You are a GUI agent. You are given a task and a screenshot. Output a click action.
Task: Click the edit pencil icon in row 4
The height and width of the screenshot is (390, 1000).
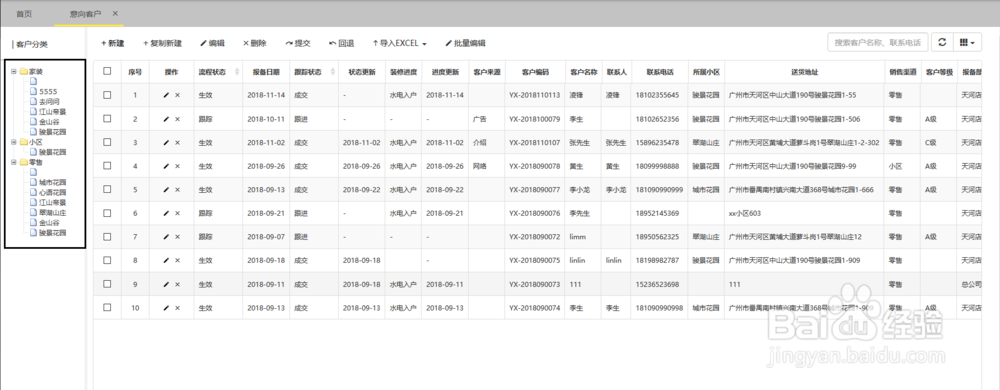pyautogui.click(x=166, y=166)
